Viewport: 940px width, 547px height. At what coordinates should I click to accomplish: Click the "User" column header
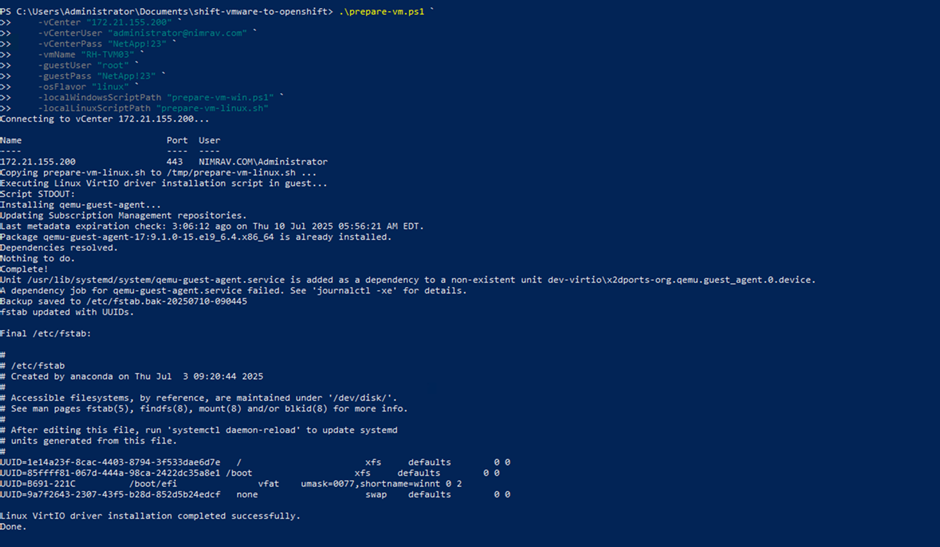point(209,140)
